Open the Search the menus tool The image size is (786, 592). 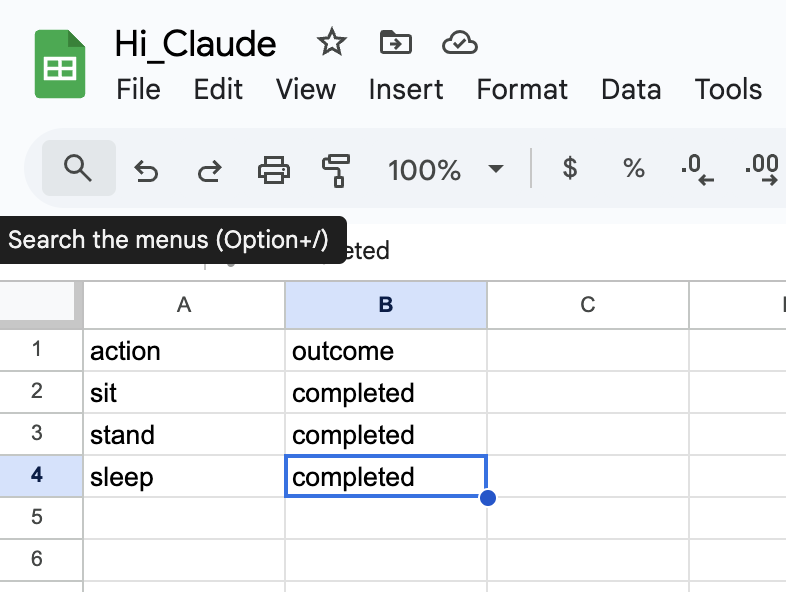coord(78,168)
